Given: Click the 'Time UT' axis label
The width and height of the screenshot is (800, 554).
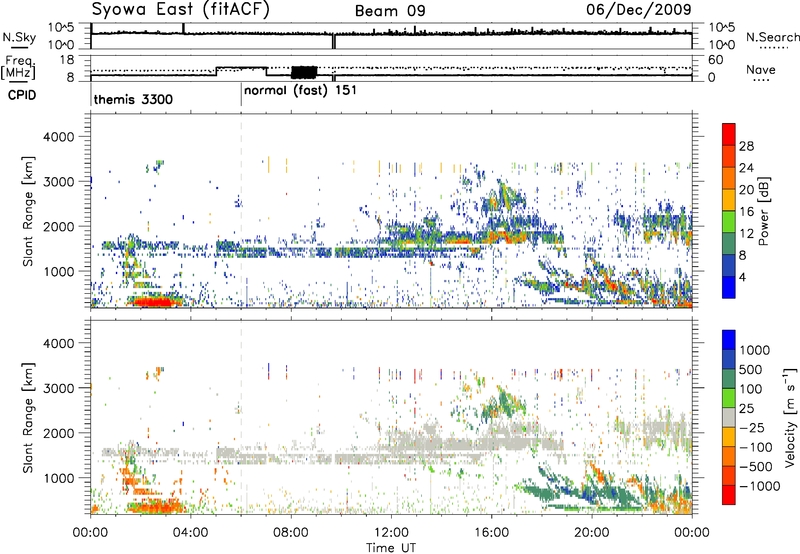Looking at the screenshot, I should pyautogui.click(x=391, y=548).
